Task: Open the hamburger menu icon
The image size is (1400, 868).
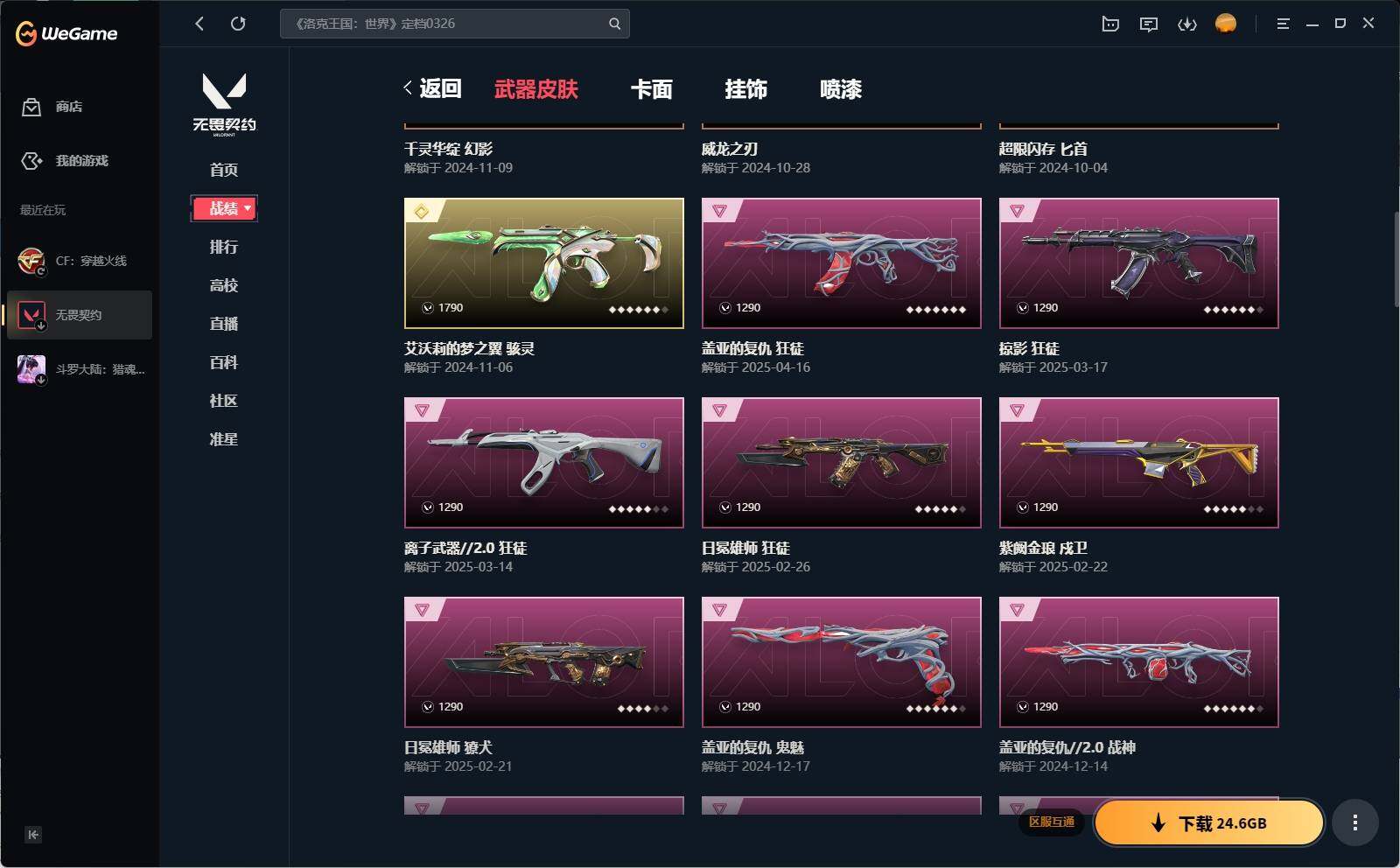Action: click(x=1283, y=24)
